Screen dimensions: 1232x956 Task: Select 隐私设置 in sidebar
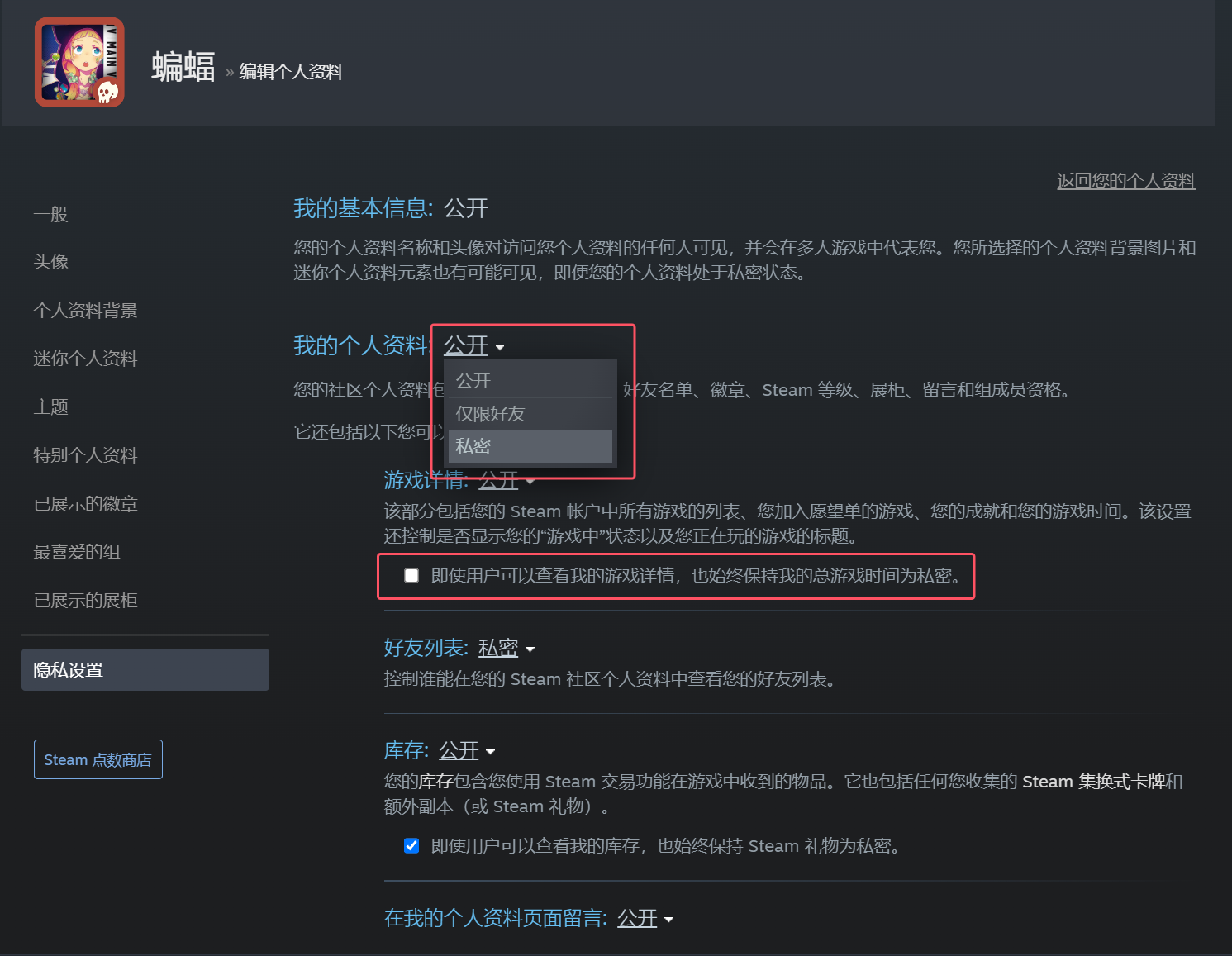coord(145,669)
